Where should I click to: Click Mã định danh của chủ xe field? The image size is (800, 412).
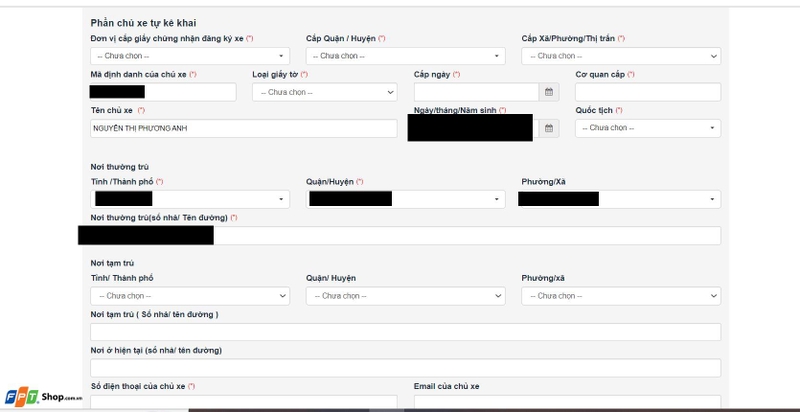[x=163, y=92]
